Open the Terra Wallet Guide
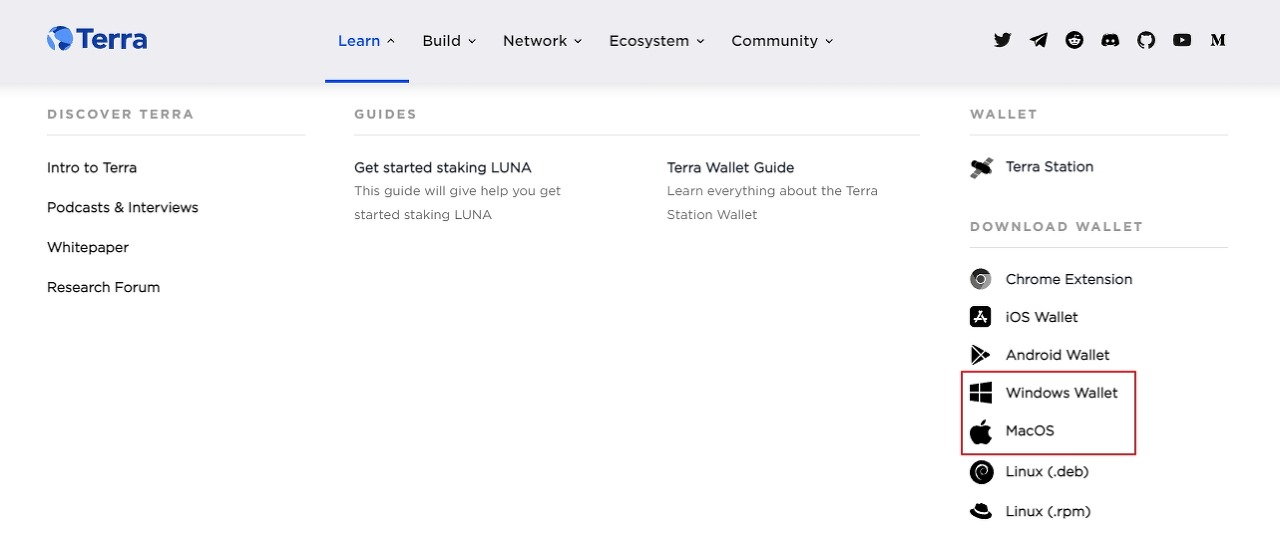This screenshot has width=1280, height=553. coord(731,167)
